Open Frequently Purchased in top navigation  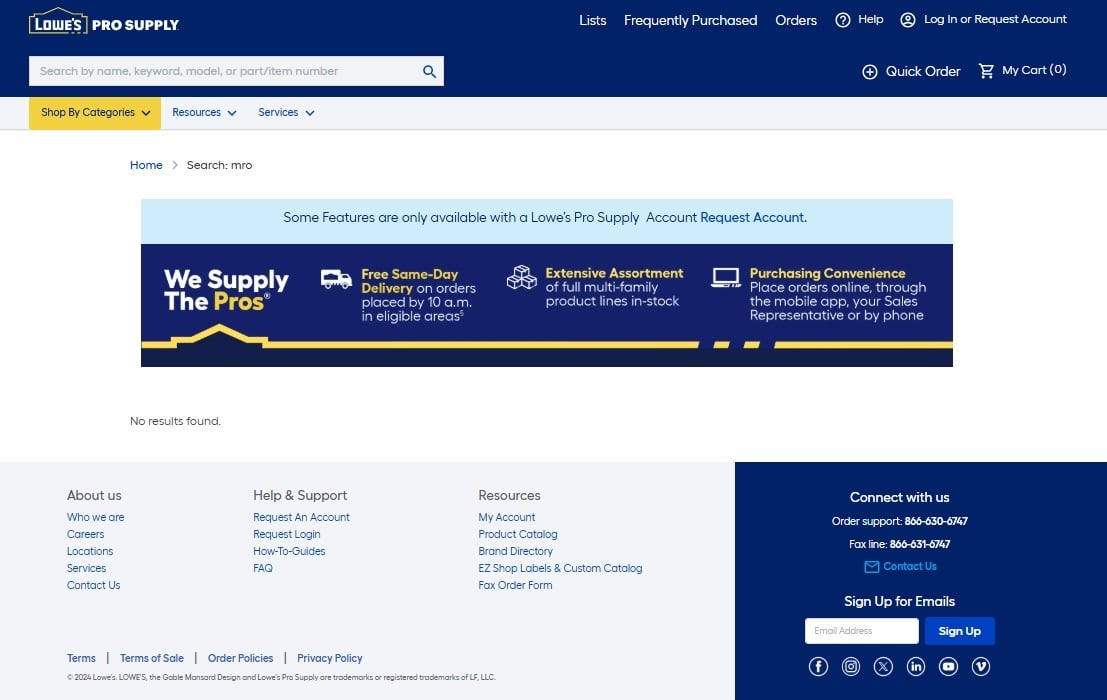point(690,20)
